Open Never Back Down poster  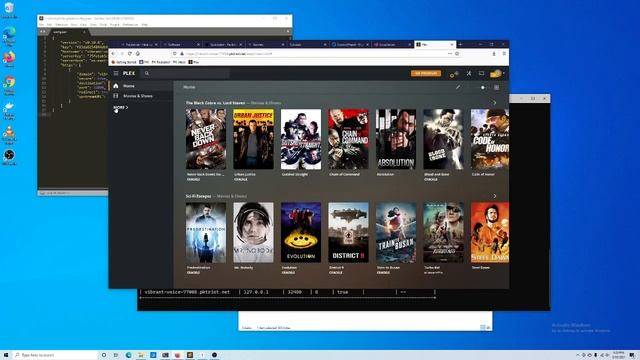pos(206,139)
